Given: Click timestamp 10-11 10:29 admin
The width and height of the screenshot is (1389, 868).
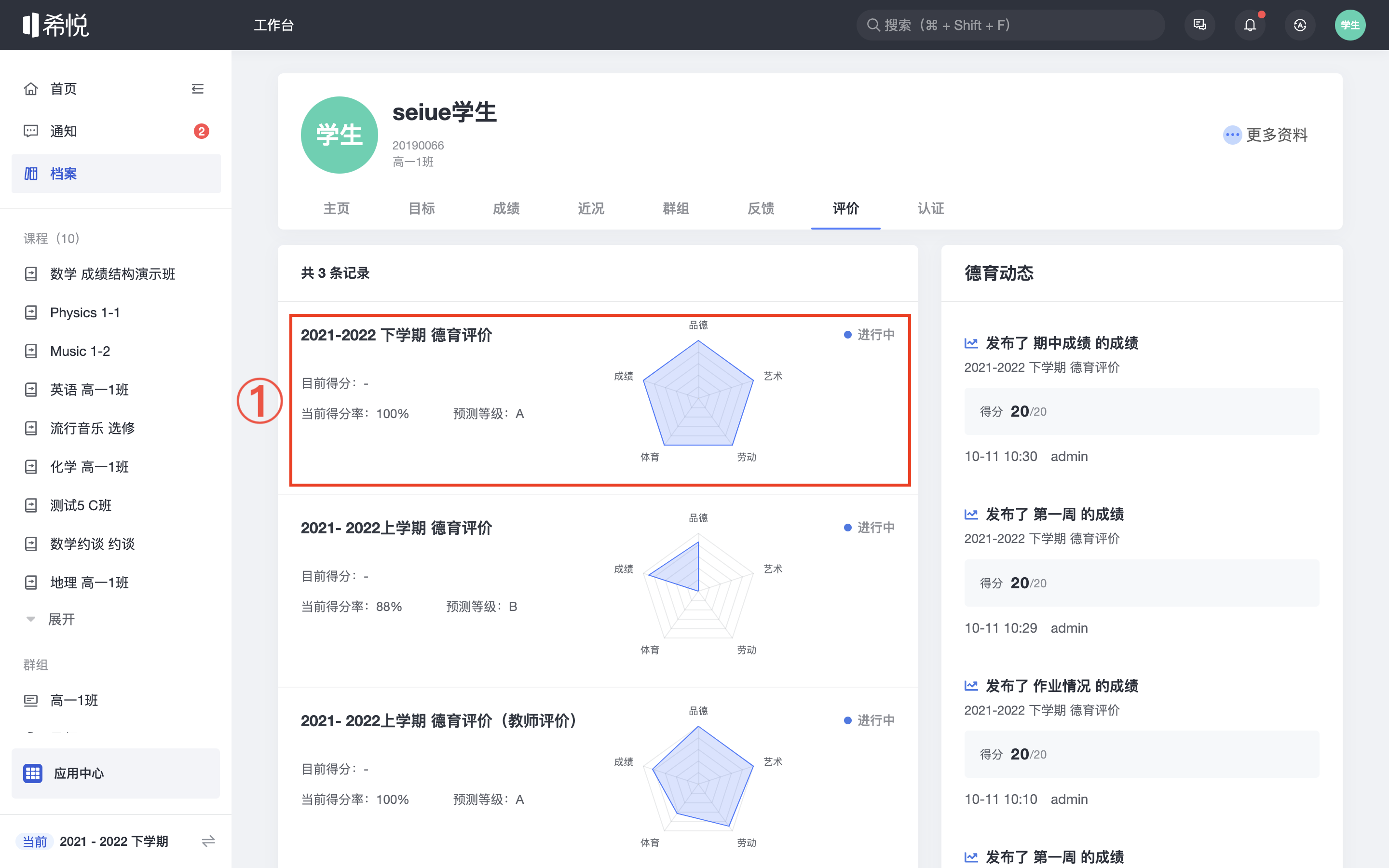Looking at the screenshot, I should [x=1026, y=628].
